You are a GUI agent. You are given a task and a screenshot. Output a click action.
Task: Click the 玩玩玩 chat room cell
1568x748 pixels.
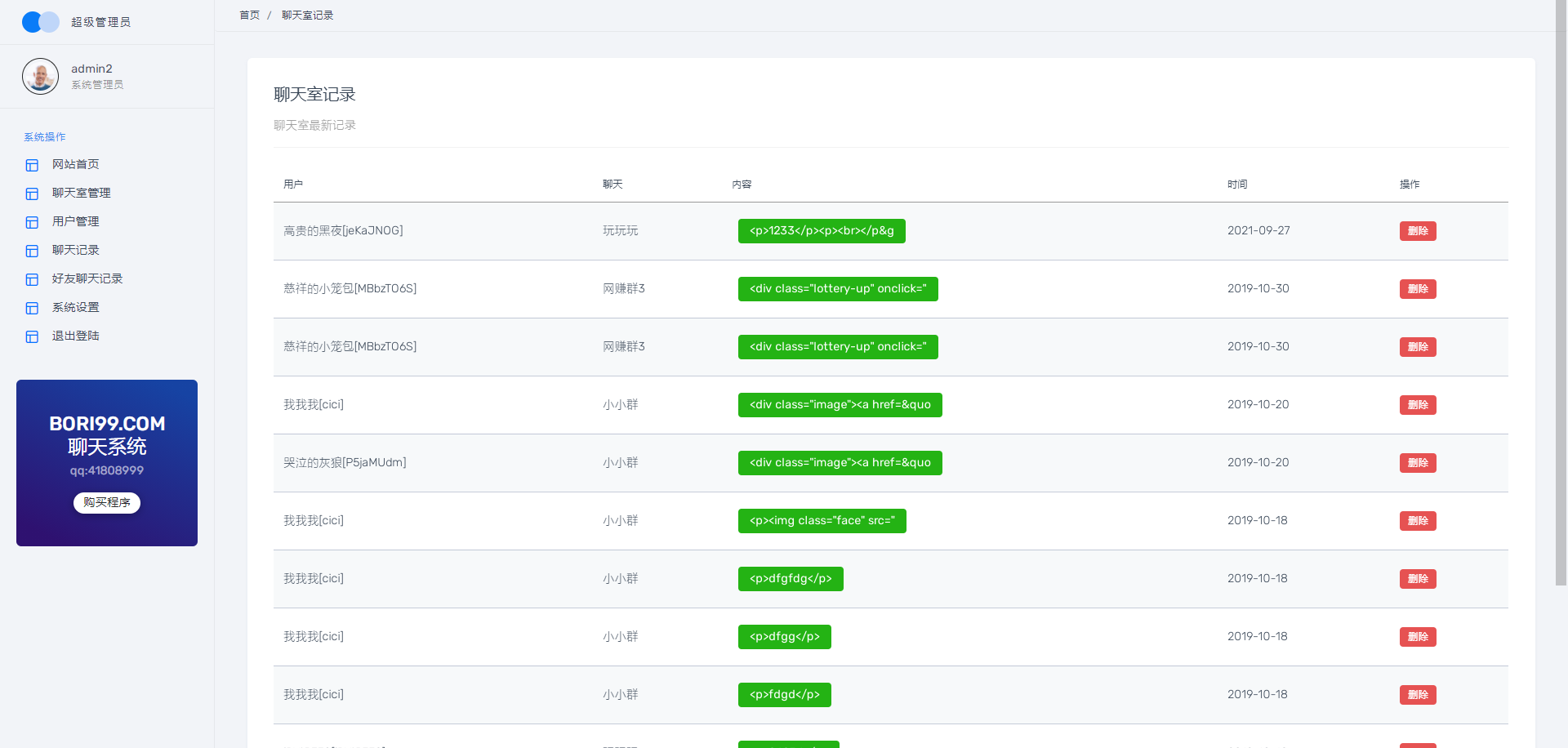pyautogui.click(x=621, y=231)
